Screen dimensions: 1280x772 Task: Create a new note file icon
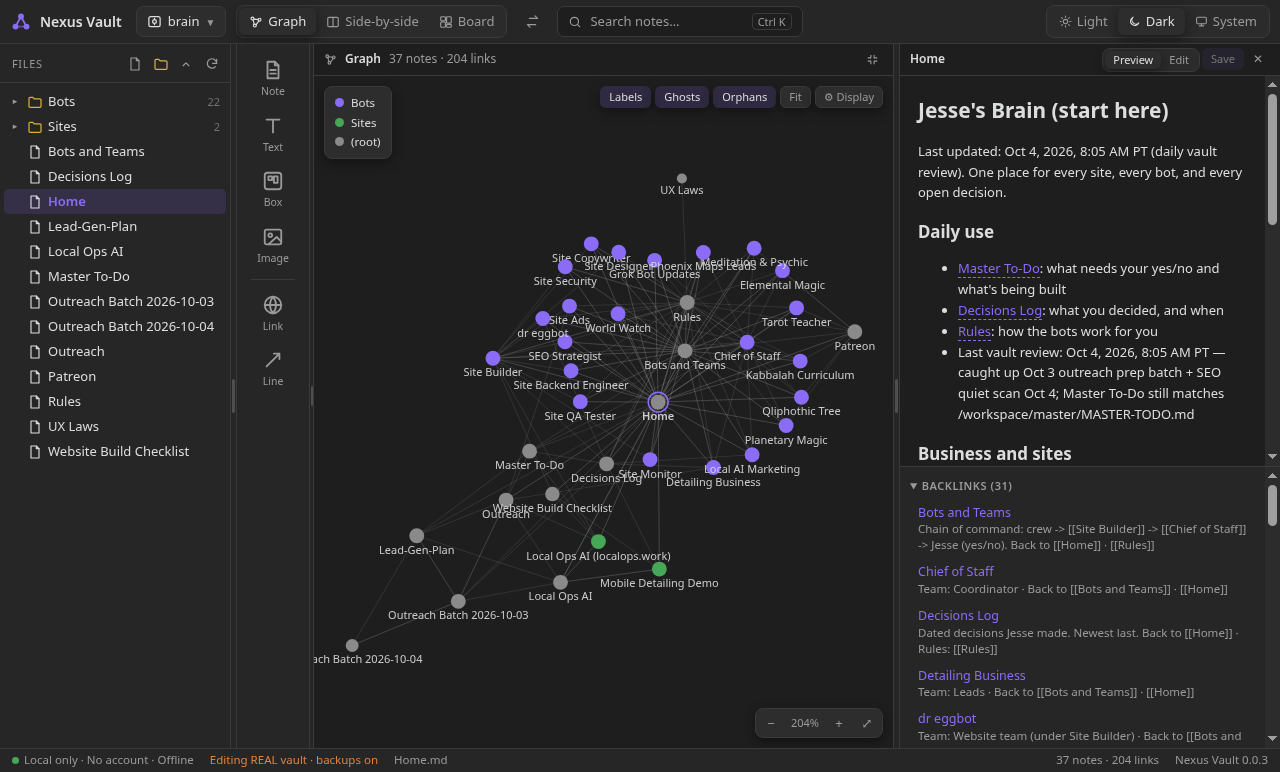(135, 64)
